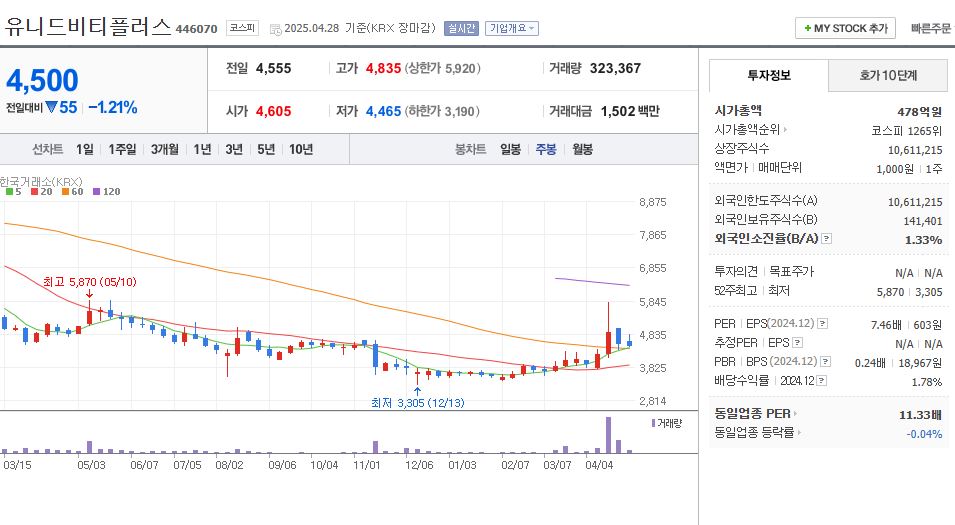Click the -0.04% same-sector change value

924,434
